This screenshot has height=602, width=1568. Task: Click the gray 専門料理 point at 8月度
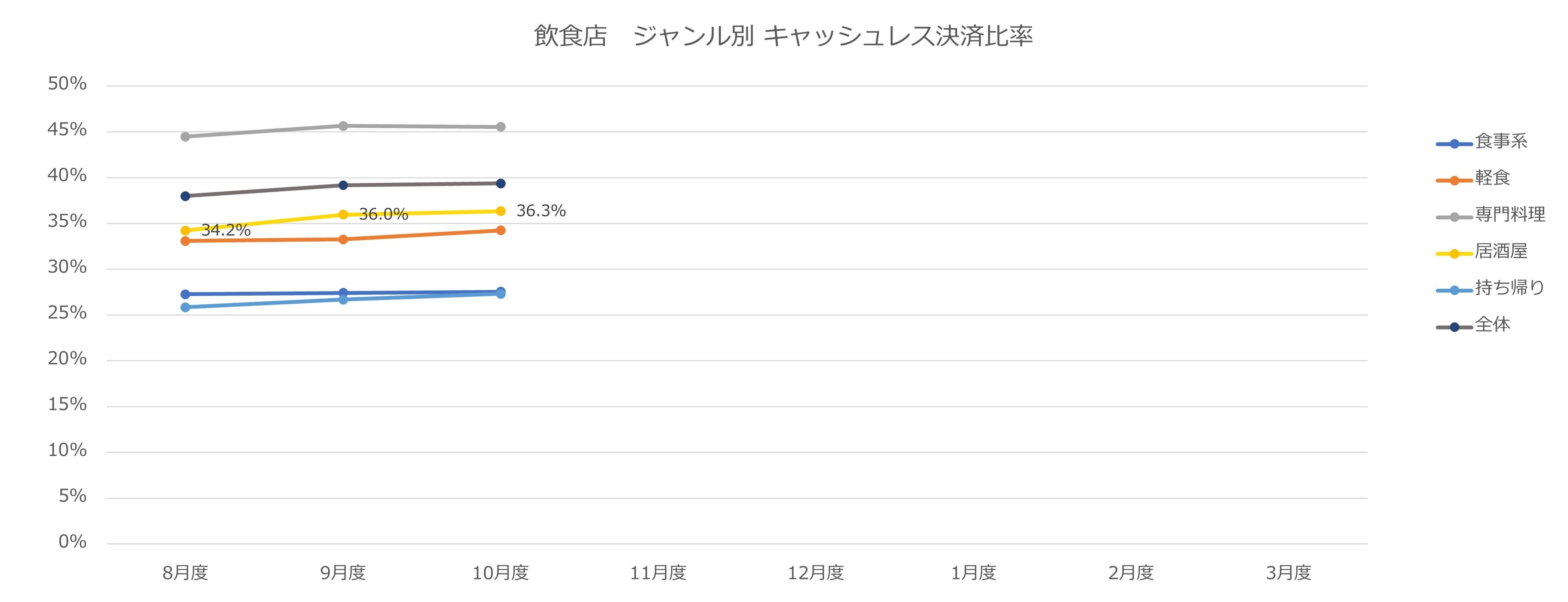tap(185, 137)
